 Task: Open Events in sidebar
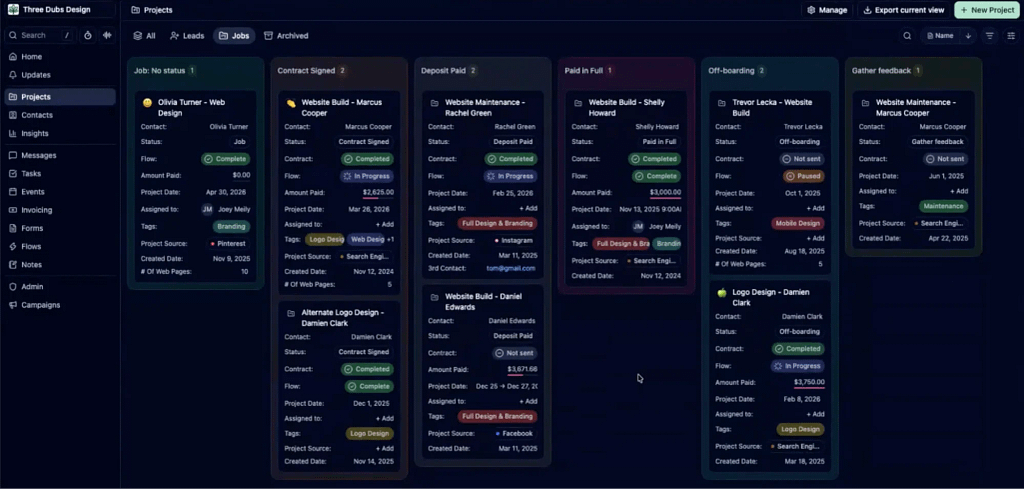[x=60, y=192]
